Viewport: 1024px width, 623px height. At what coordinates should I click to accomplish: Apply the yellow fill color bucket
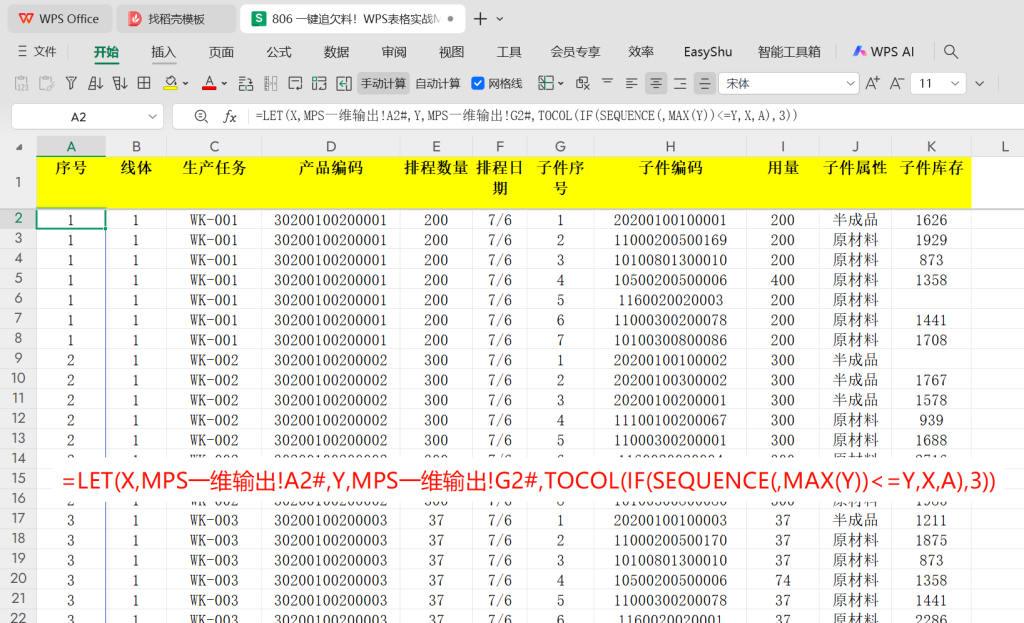point(170,84)
